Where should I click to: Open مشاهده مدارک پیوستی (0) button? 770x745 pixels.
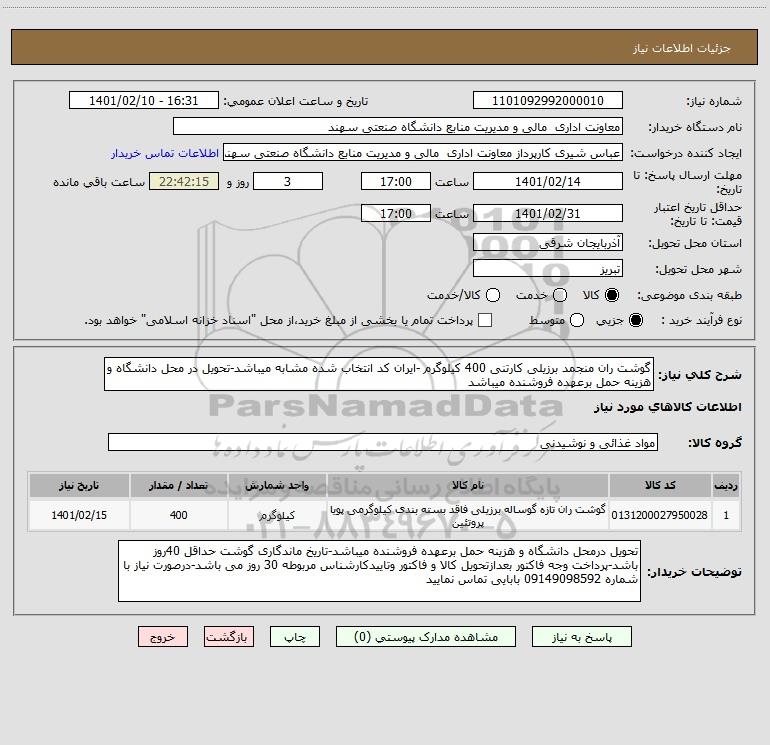pos(426,637)
